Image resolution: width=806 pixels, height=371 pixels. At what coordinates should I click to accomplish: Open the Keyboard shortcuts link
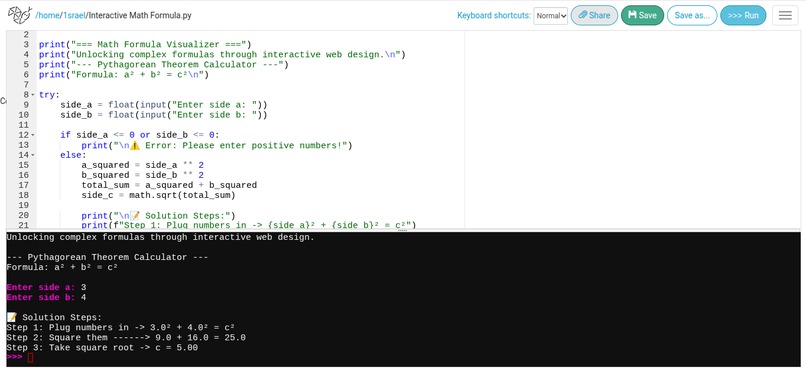493,15
